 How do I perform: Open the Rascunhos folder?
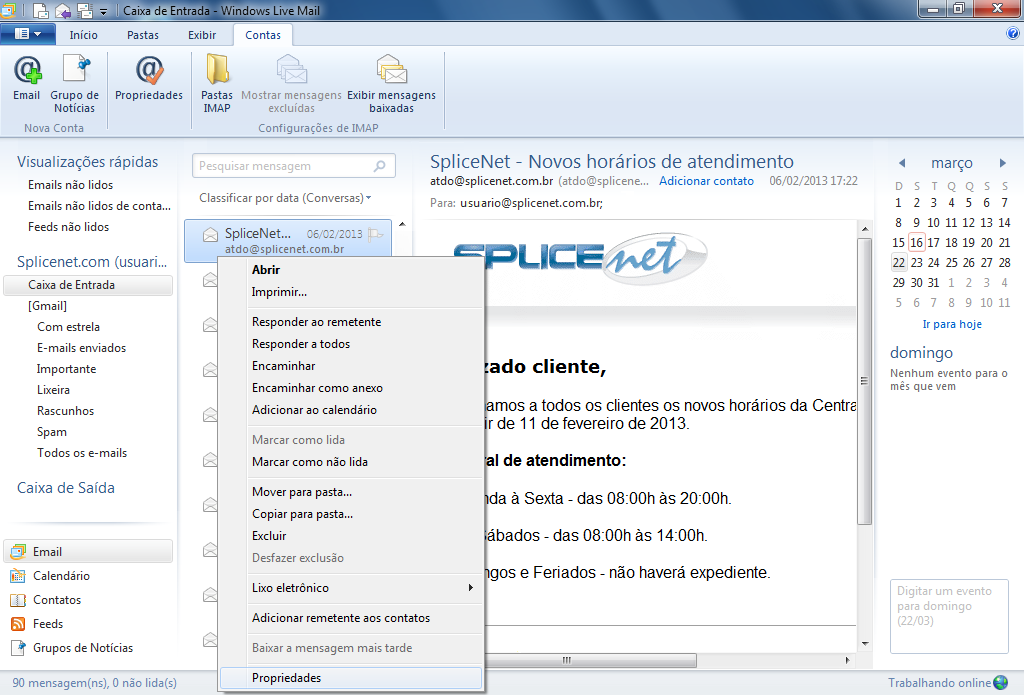coord(65,411)
